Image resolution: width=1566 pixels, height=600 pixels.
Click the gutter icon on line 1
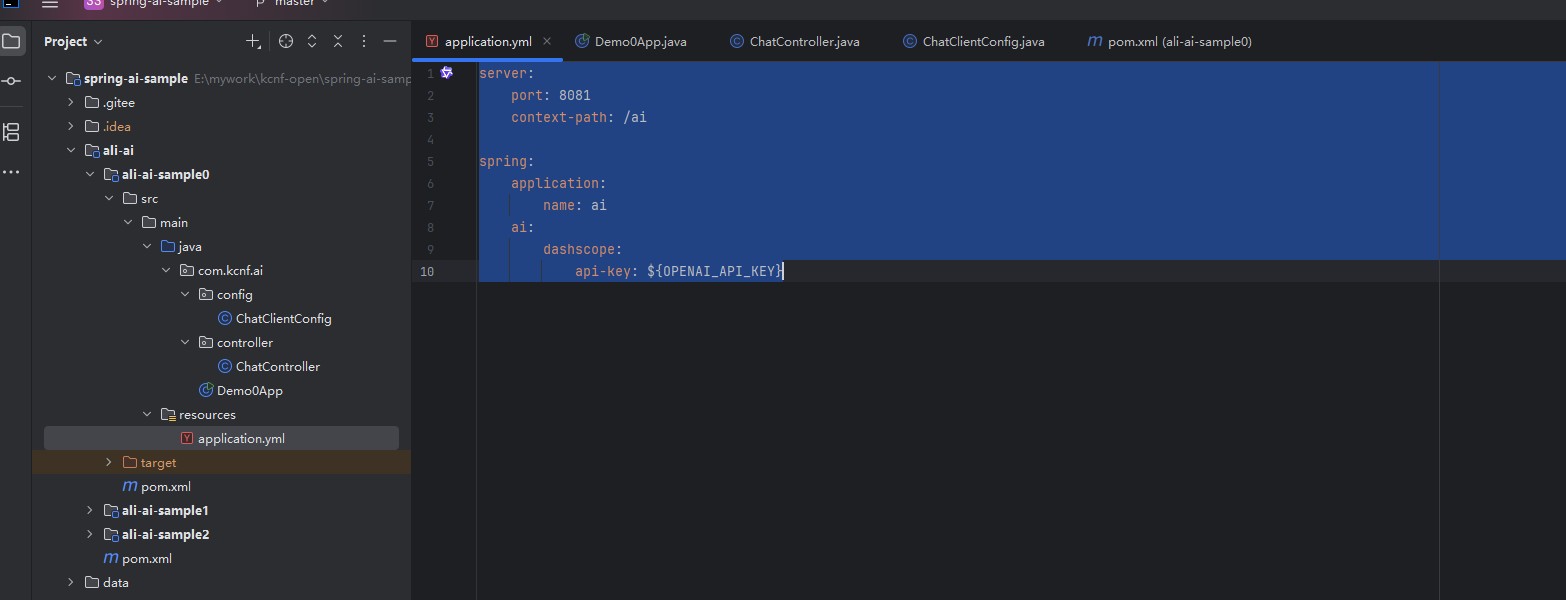(447, 73)
